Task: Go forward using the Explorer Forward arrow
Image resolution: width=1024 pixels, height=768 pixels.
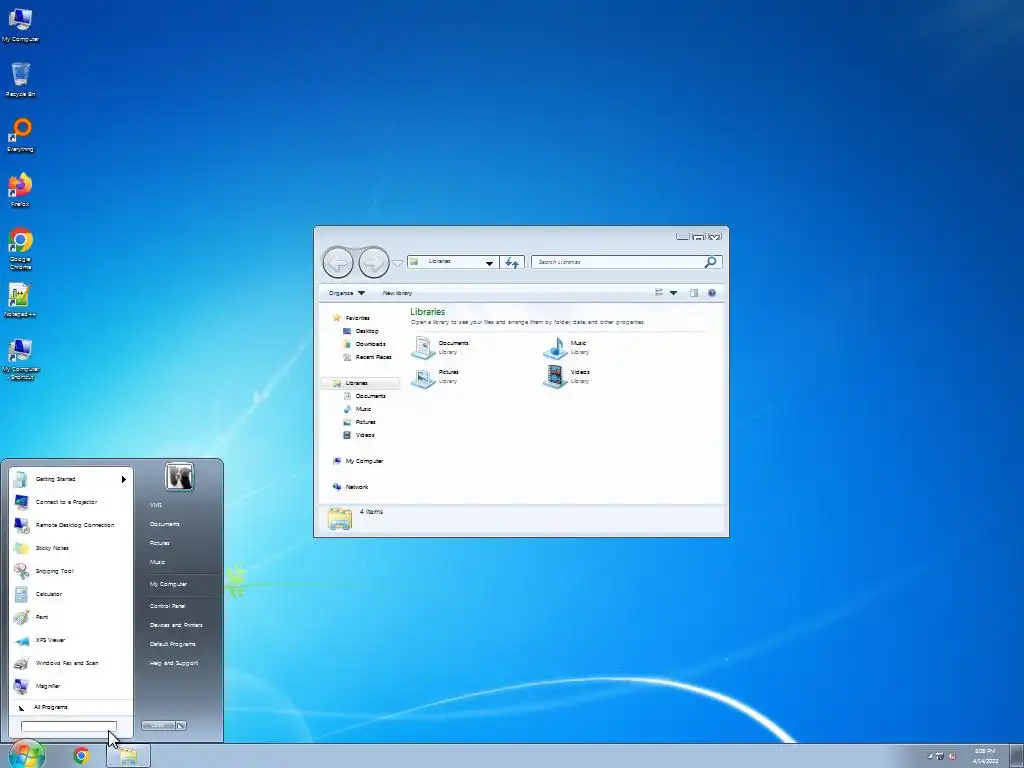Action: coord(374,263)
